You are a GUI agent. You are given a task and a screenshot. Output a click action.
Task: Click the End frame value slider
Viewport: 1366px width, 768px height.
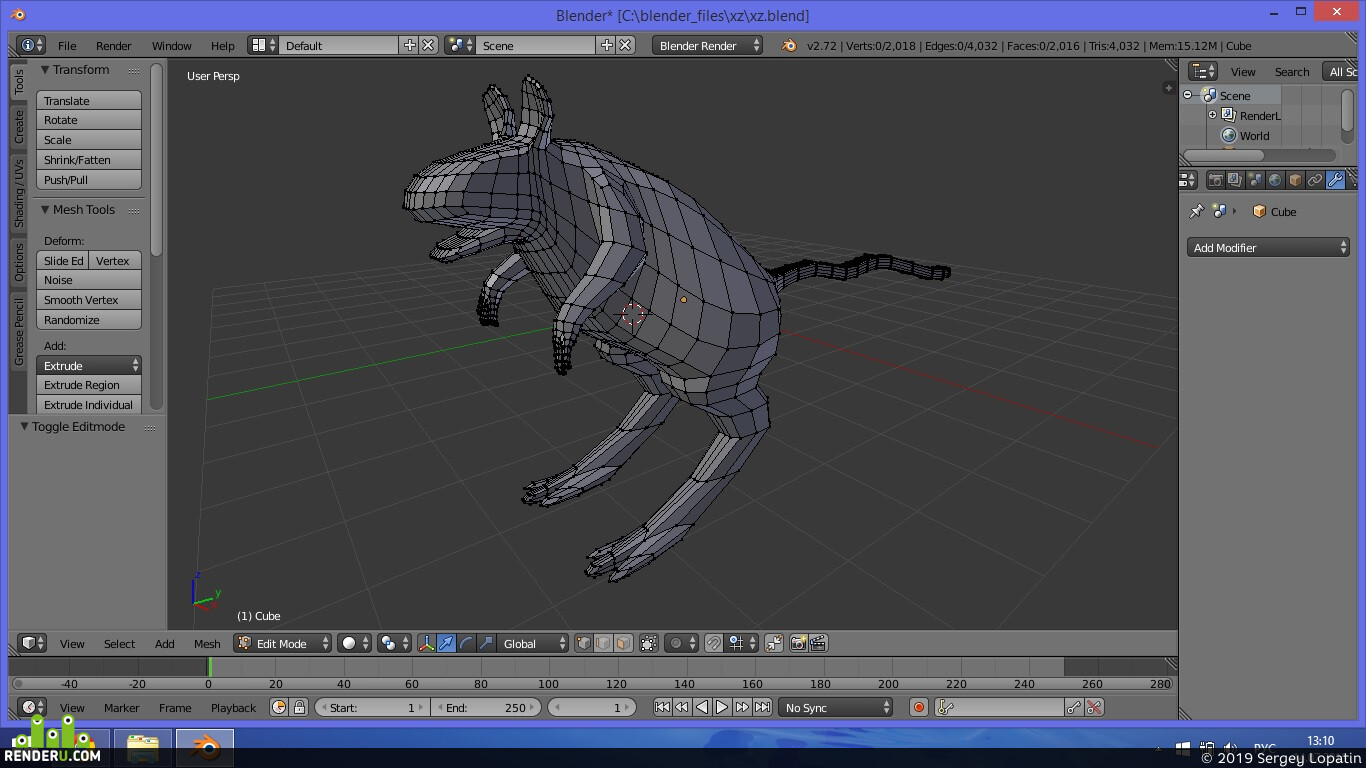pyautogui.click(x=486, y=708)
